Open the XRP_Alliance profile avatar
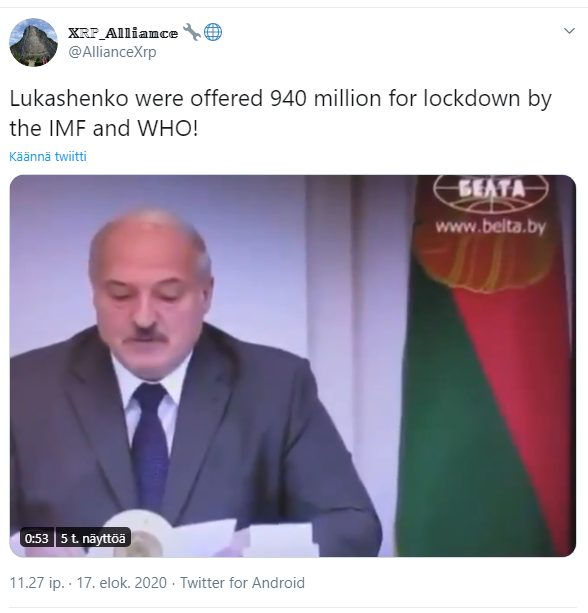Viewport: 588px width, 613px height. 34,42
